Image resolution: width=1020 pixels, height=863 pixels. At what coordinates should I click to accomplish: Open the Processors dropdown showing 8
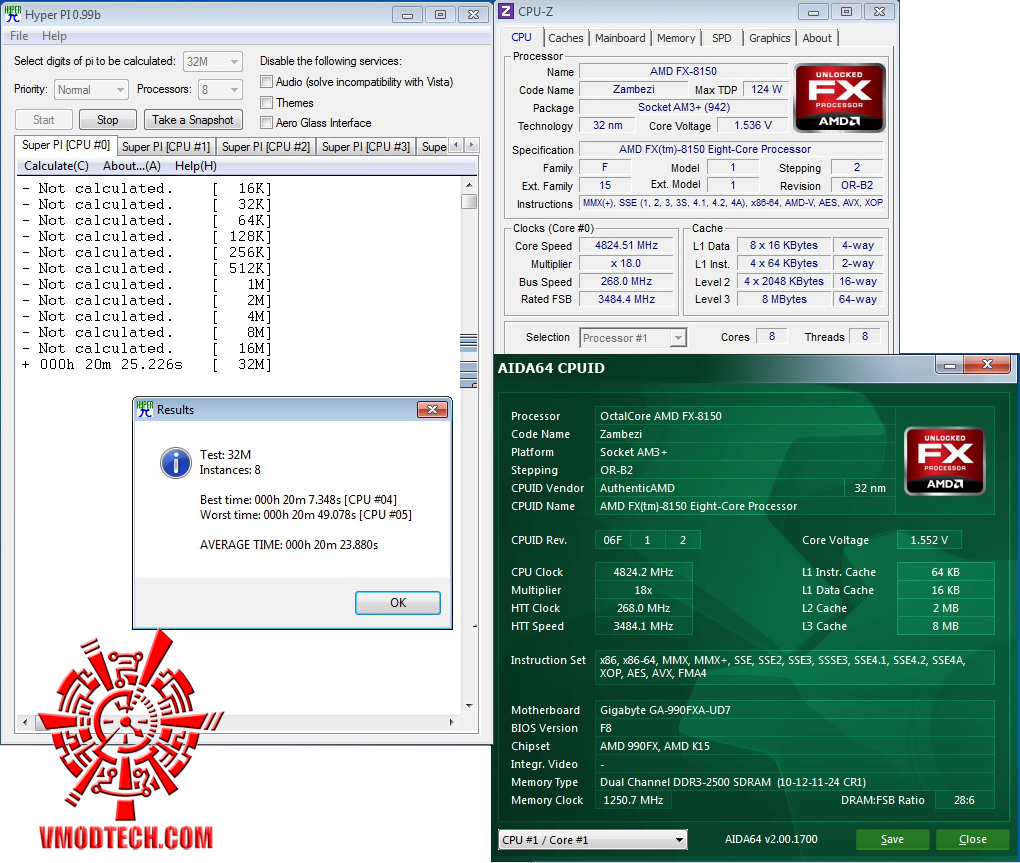click(221, 90)
